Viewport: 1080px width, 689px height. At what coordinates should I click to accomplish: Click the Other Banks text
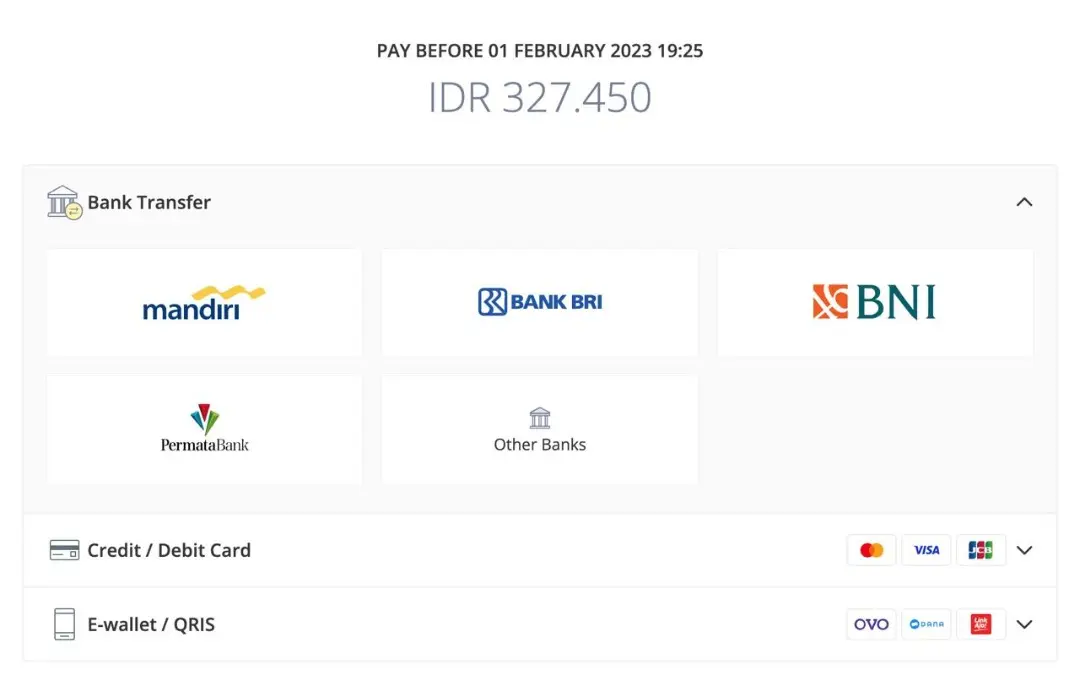(540, 445)
